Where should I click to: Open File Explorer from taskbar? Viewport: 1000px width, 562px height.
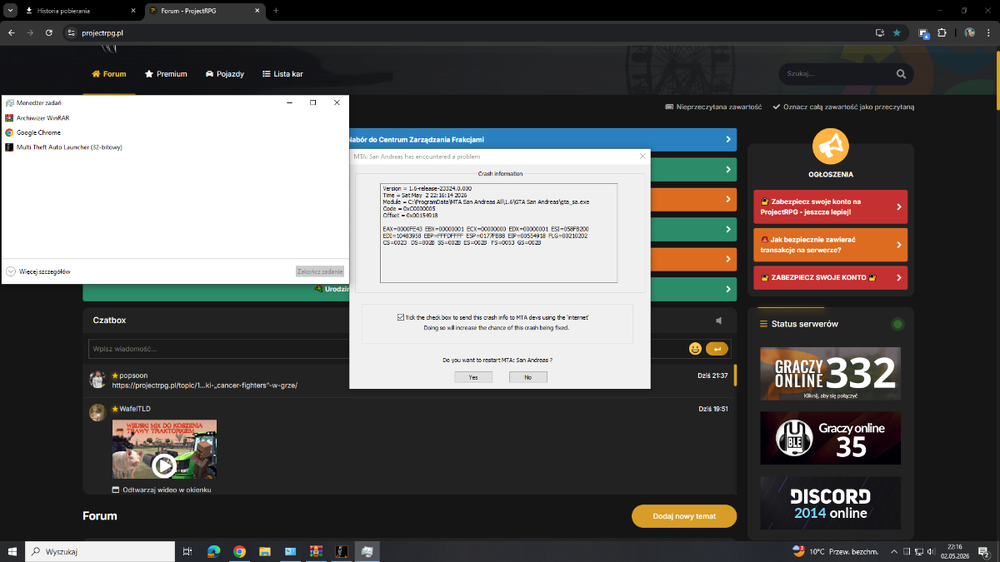(265, 552)
